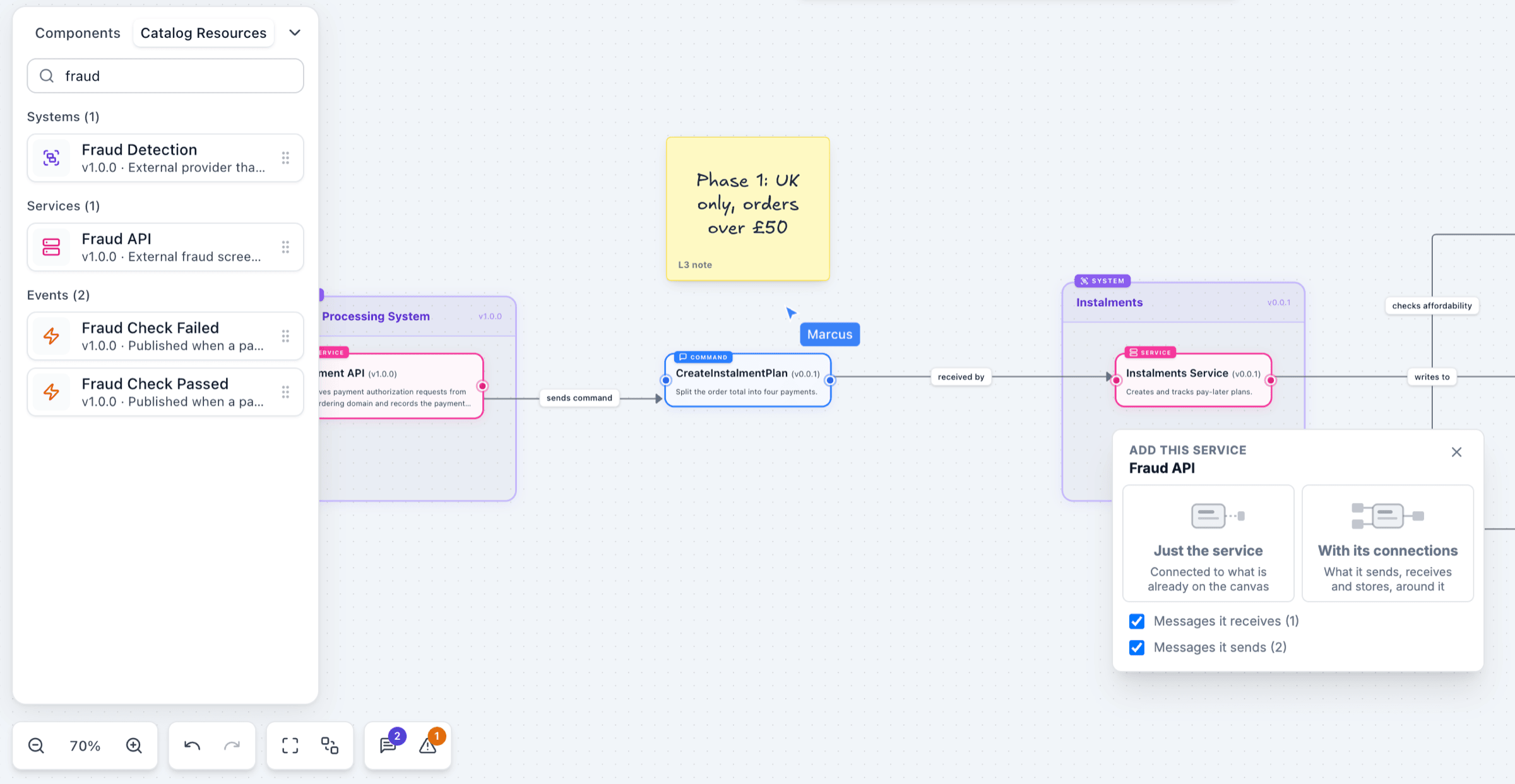Undo the last canvas action
The width and height of the screenshot is (1515, 784).
(193, 745)
